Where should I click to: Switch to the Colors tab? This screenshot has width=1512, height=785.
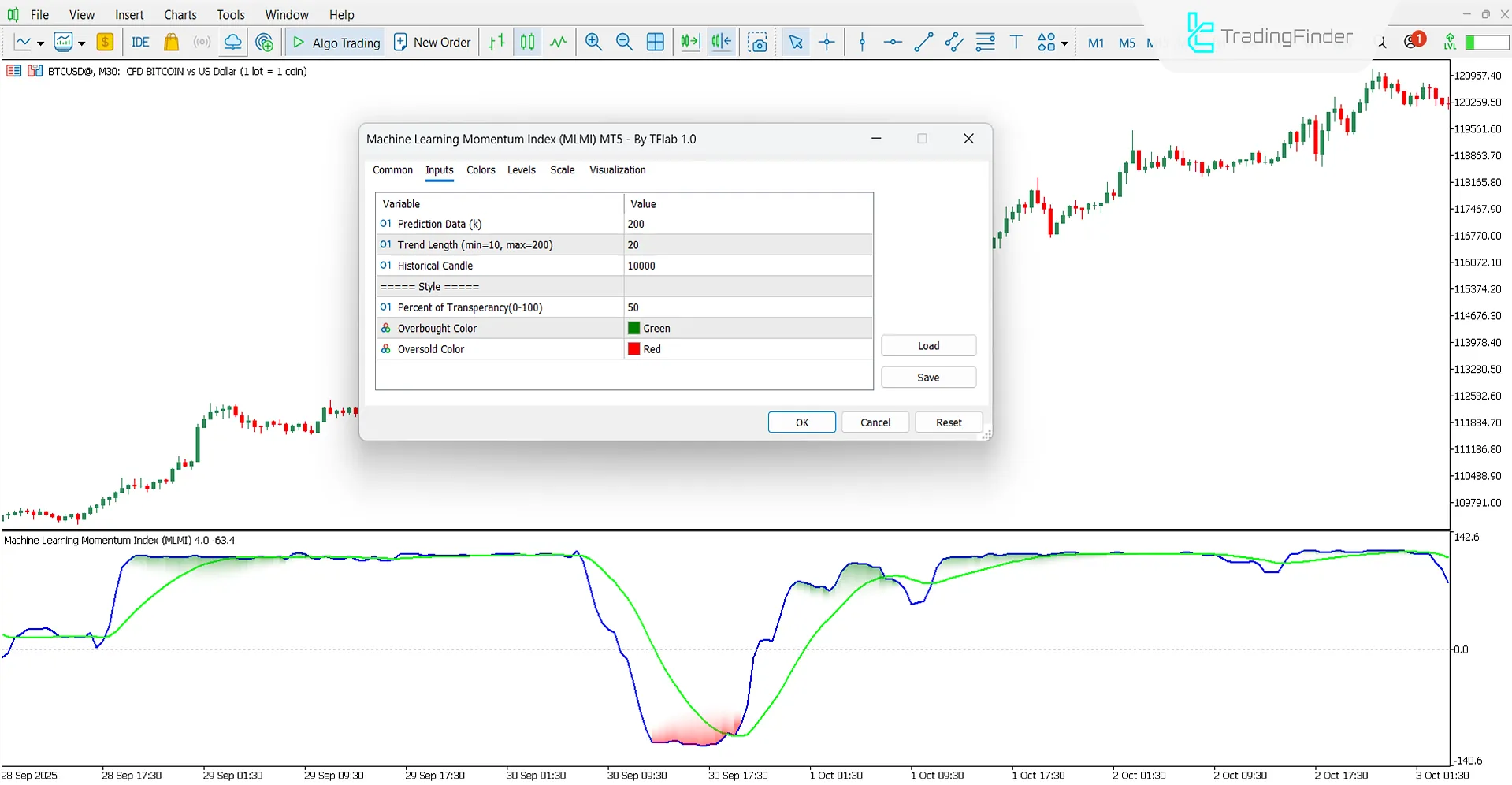[x=481, y=170]
